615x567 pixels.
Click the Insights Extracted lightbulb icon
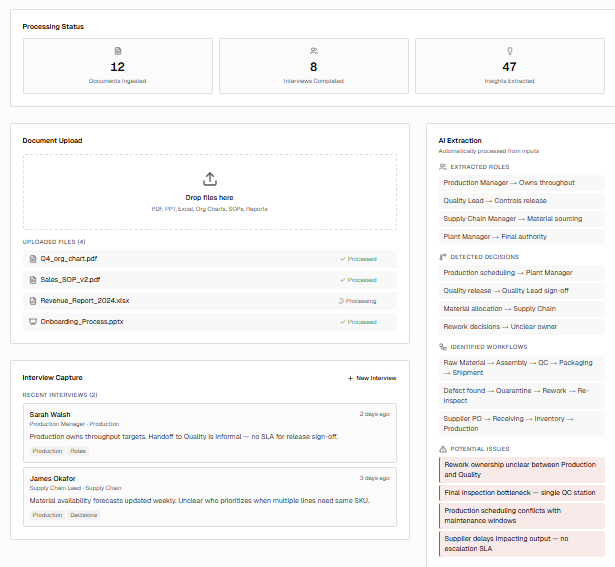509,51
